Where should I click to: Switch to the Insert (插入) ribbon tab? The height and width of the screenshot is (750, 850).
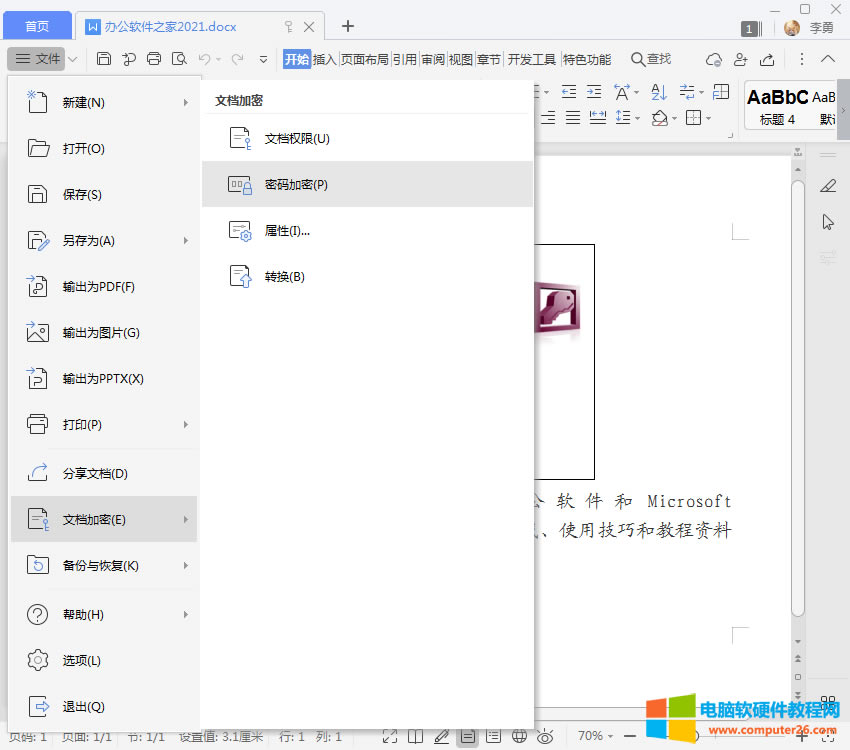325,59
